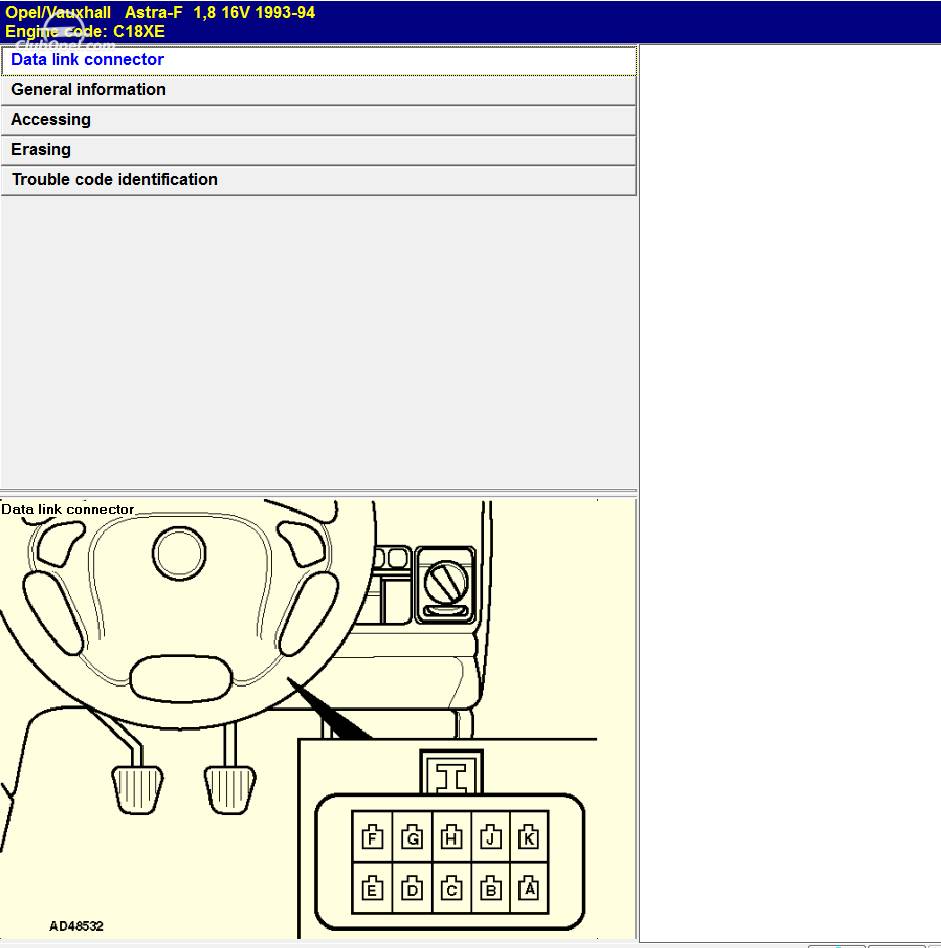Screen dimensions: 941x948
Task: Open the General information section
Action: tap(319, 90)
